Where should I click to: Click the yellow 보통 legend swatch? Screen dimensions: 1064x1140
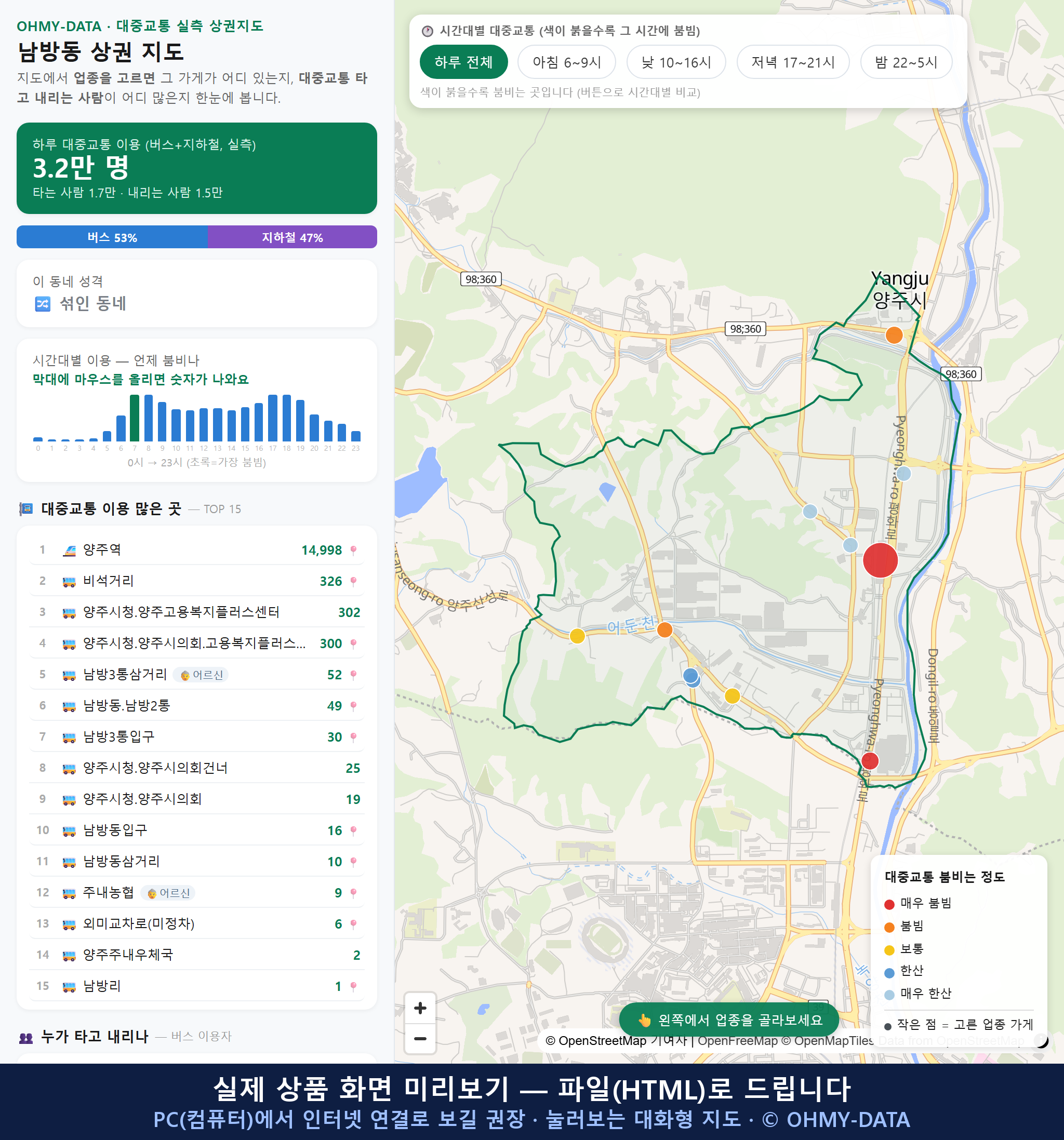[889, 950]
